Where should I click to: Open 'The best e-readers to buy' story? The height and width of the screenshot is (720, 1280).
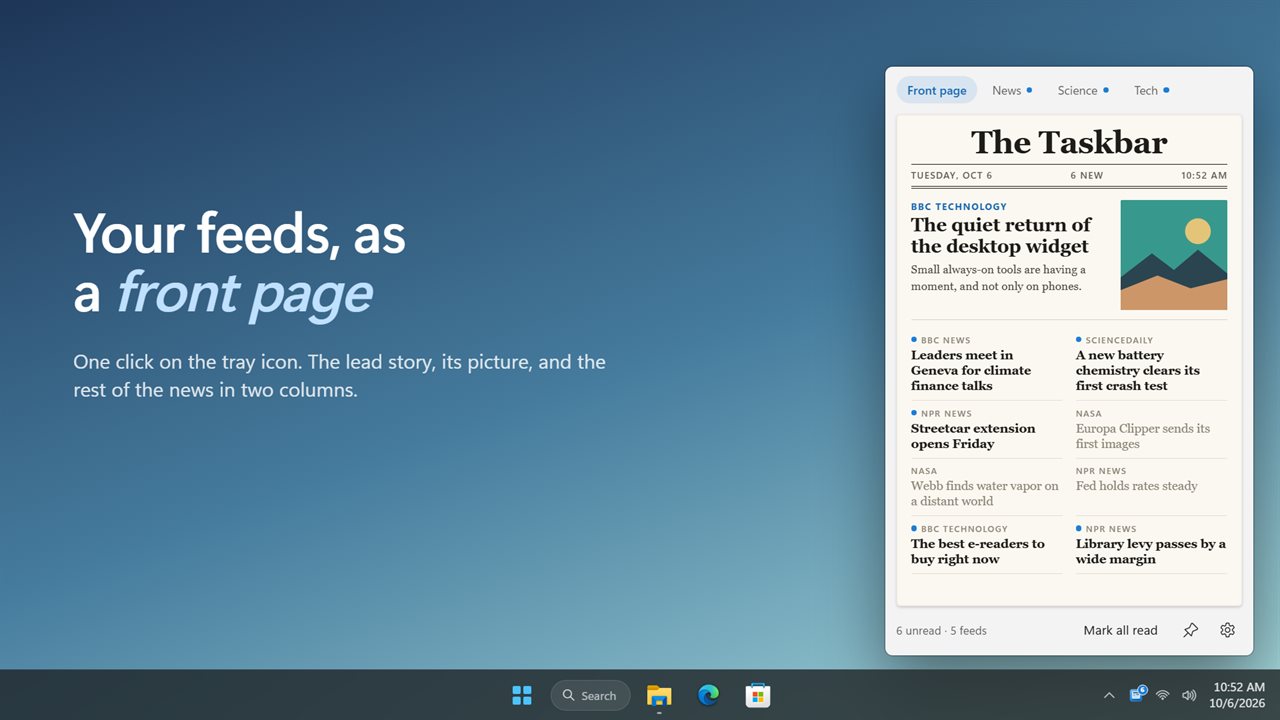(977, 551)
